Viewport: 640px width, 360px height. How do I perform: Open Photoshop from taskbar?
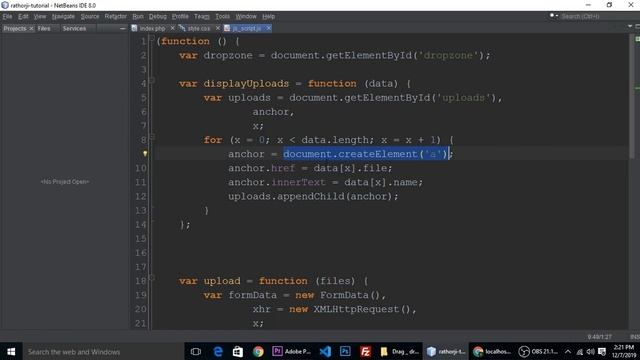345,351
